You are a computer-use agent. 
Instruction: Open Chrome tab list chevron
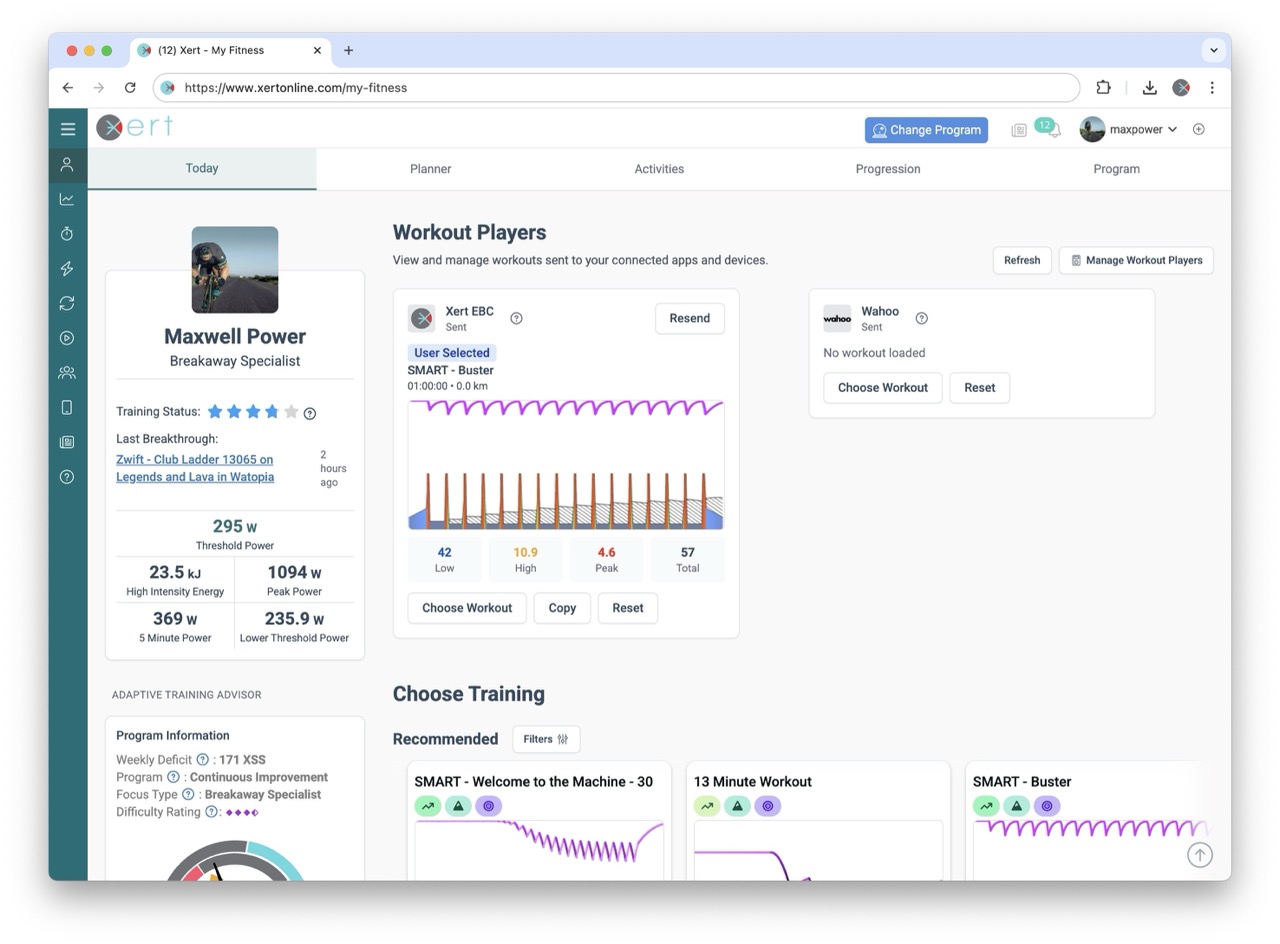pyautogui.click(x=1213, y=50)
